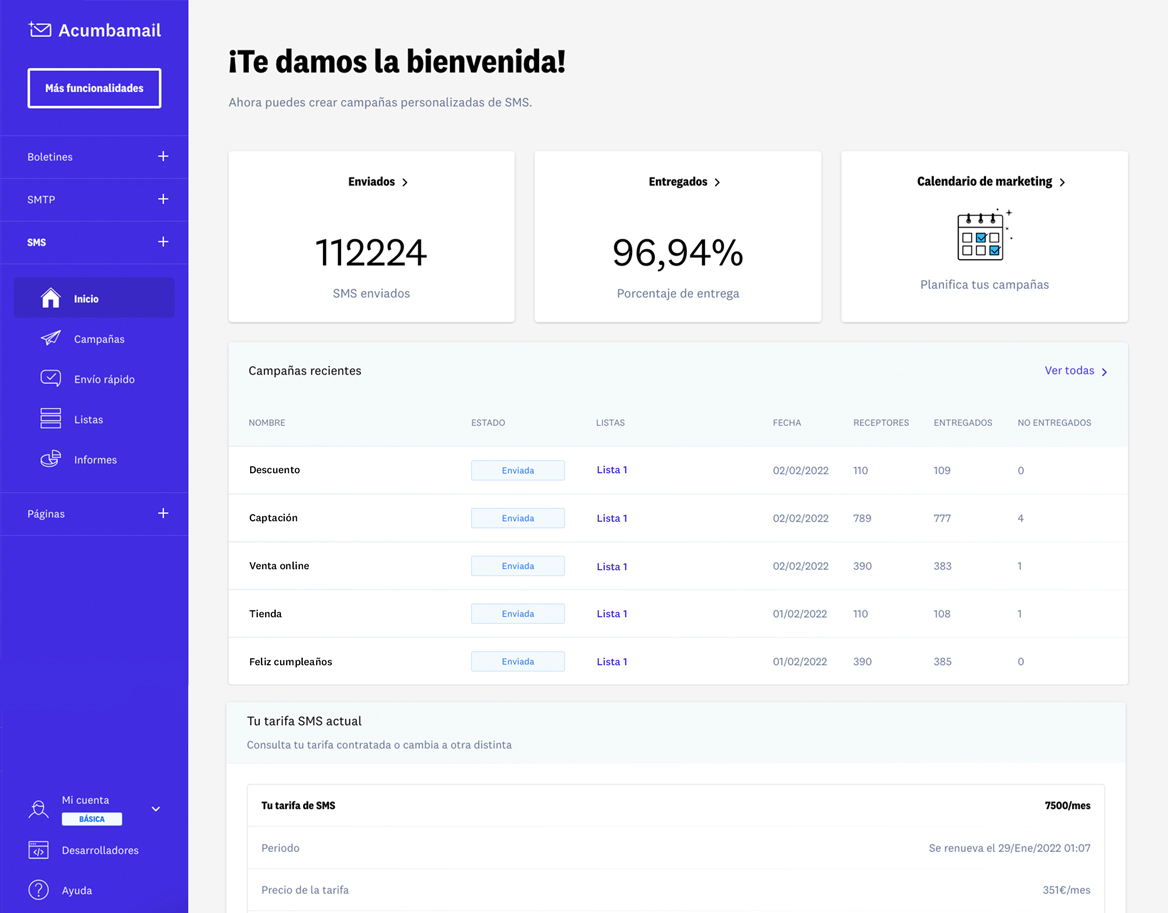The height and width of the screenshot is (913, 1168).
Task: Select the Inicio home icon
Action: [x=50, y=297]
